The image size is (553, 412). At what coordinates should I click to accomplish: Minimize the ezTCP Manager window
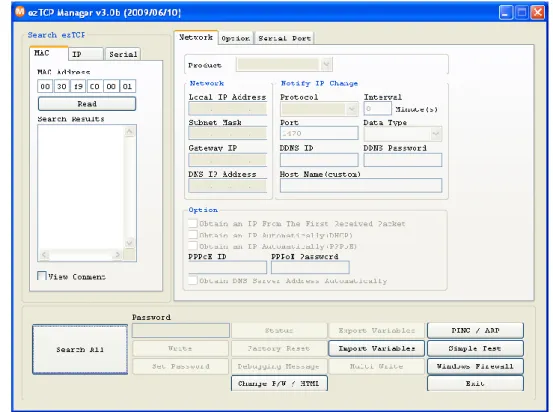click(506, 13)
